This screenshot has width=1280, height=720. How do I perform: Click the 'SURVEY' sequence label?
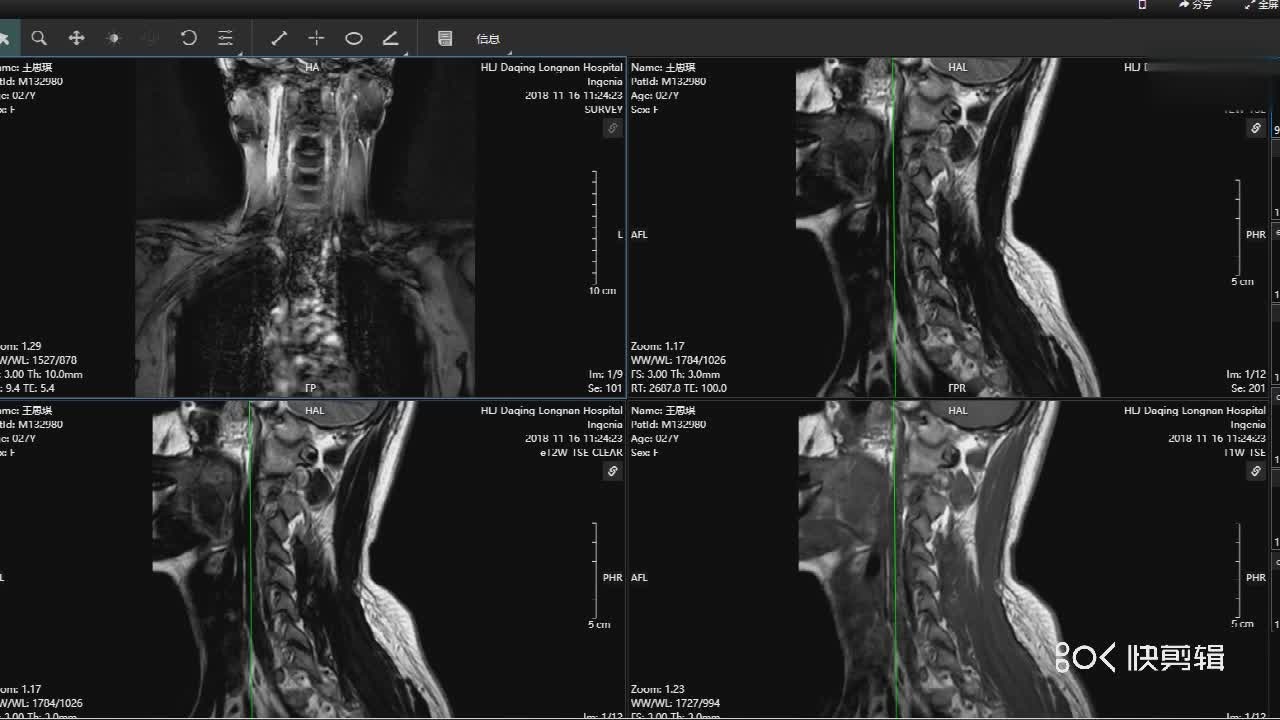(x=604, y=110)
